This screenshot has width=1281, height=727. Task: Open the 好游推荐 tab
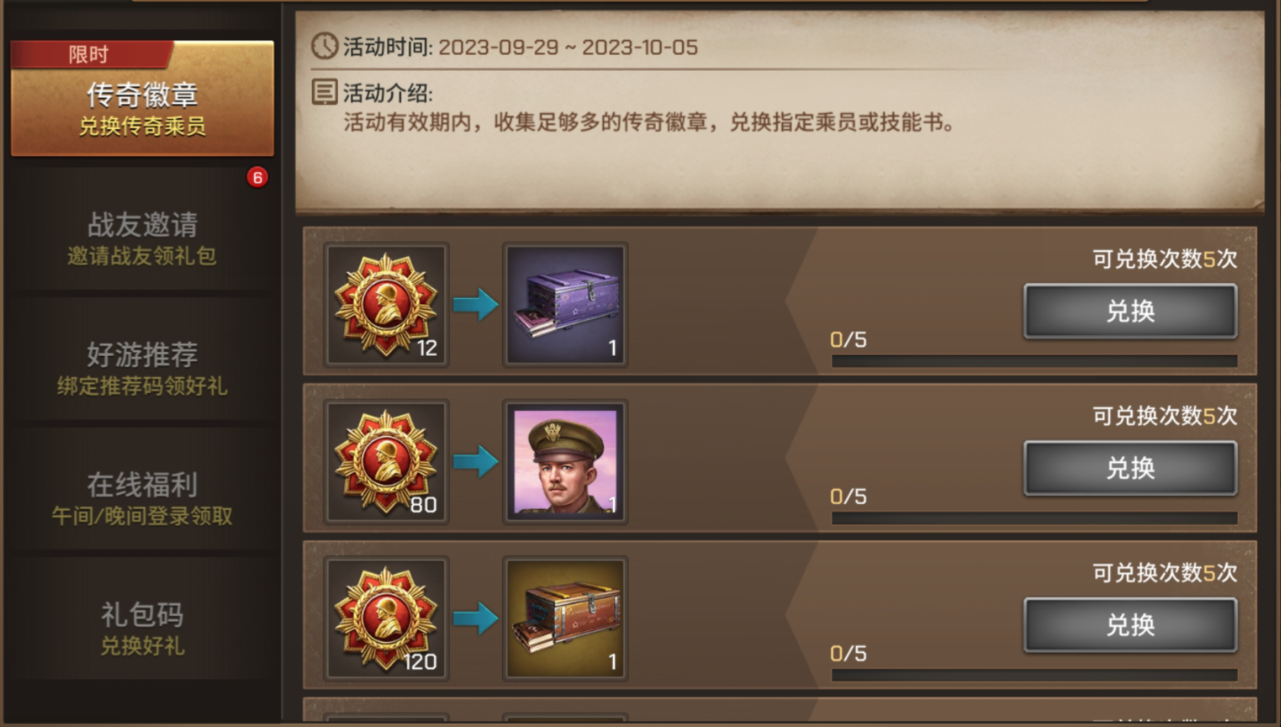click(x=142, y=368)
